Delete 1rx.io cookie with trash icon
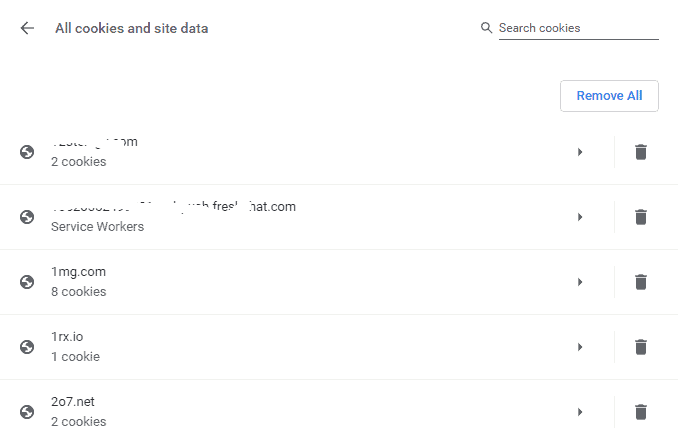The width and height of the screenshot is (678, 441). 641,347
